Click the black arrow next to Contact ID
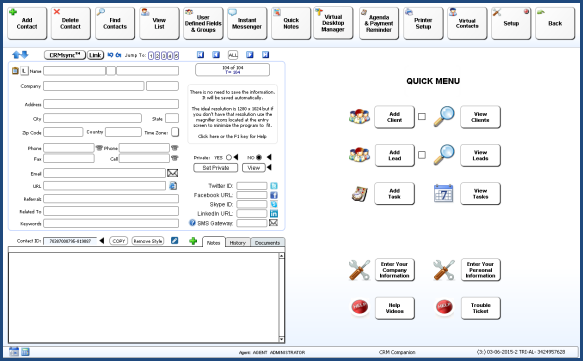This screenshot has width=583, height=361. tap(102, 241)
